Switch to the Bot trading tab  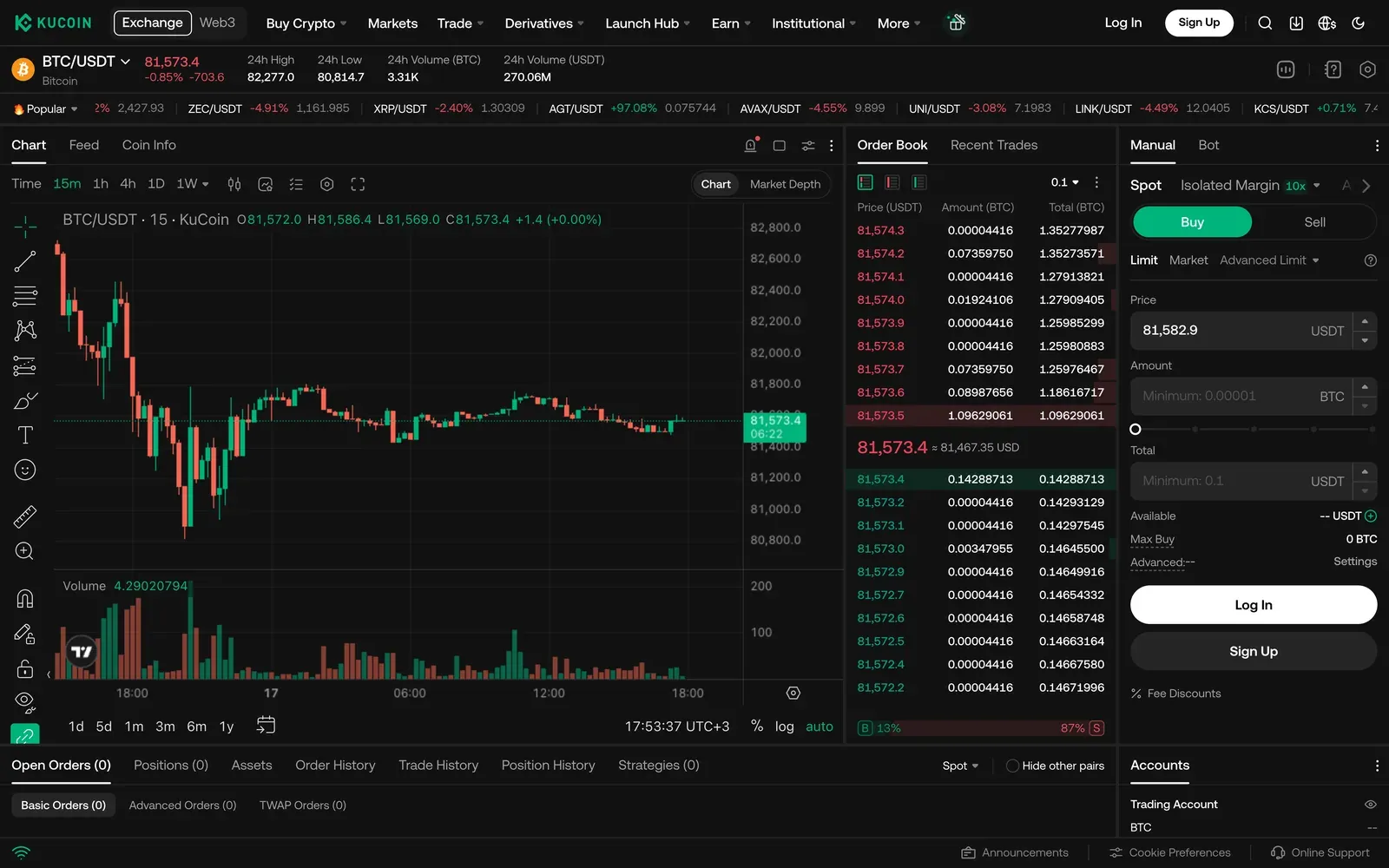pyautogui.click(x=1208, y=145)
